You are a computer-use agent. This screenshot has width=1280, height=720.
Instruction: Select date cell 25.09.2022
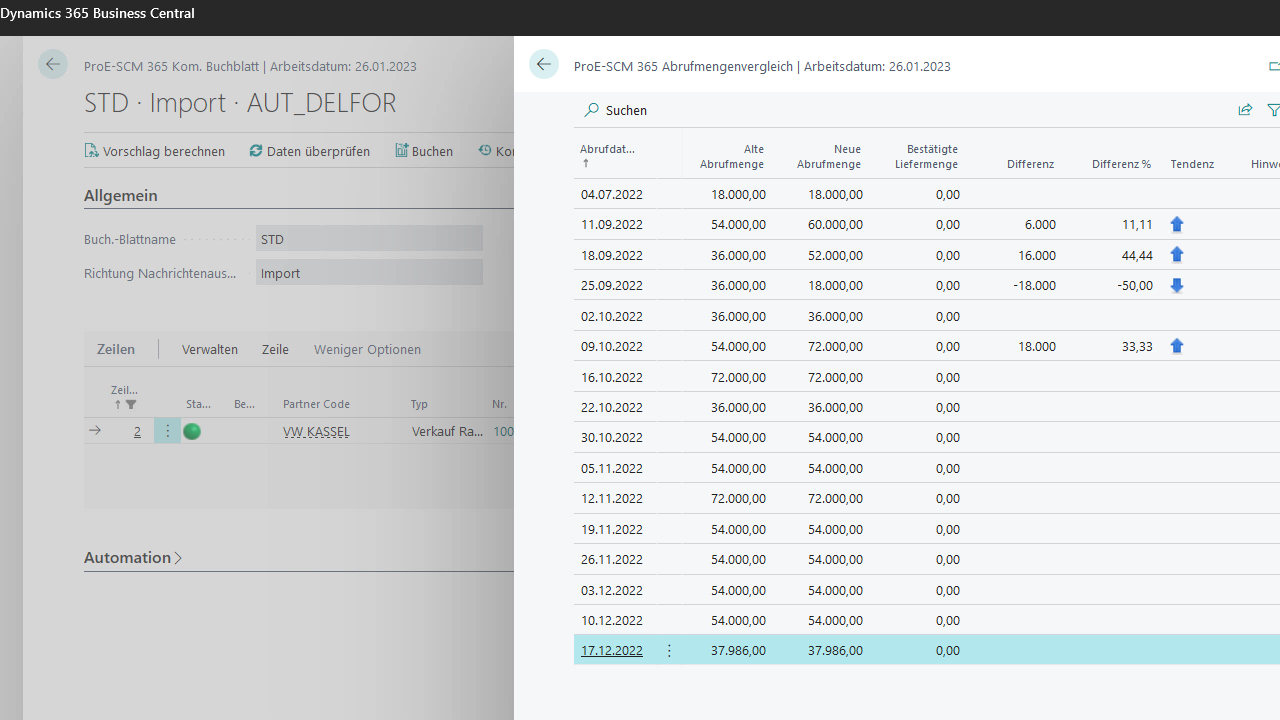pos(612,286)
